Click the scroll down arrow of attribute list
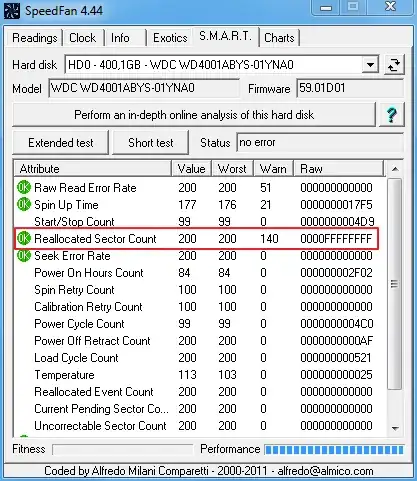The image size is (417, 481). click(395, 428)
